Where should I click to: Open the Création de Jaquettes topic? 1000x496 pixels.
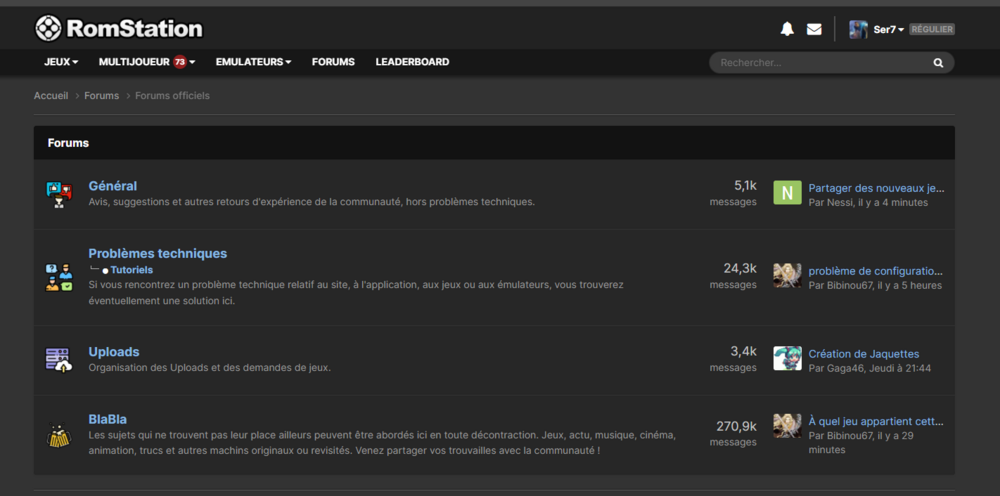click(863, 354)
